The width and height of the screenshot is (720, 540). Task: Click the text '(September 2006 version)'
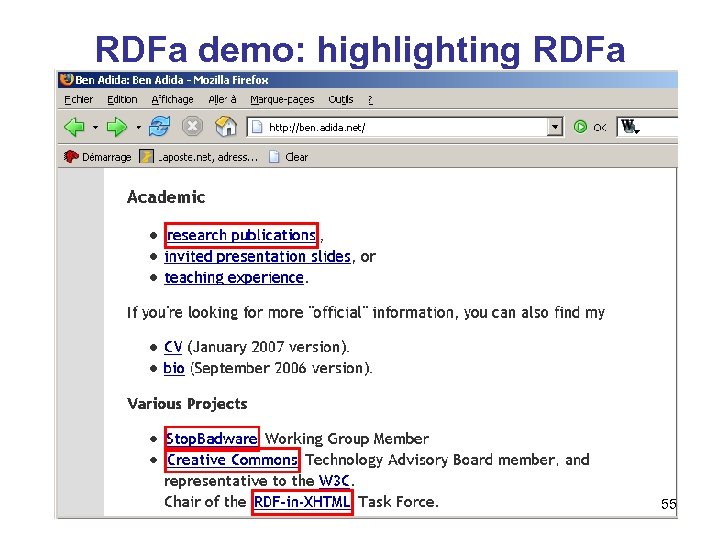[281, 368]
